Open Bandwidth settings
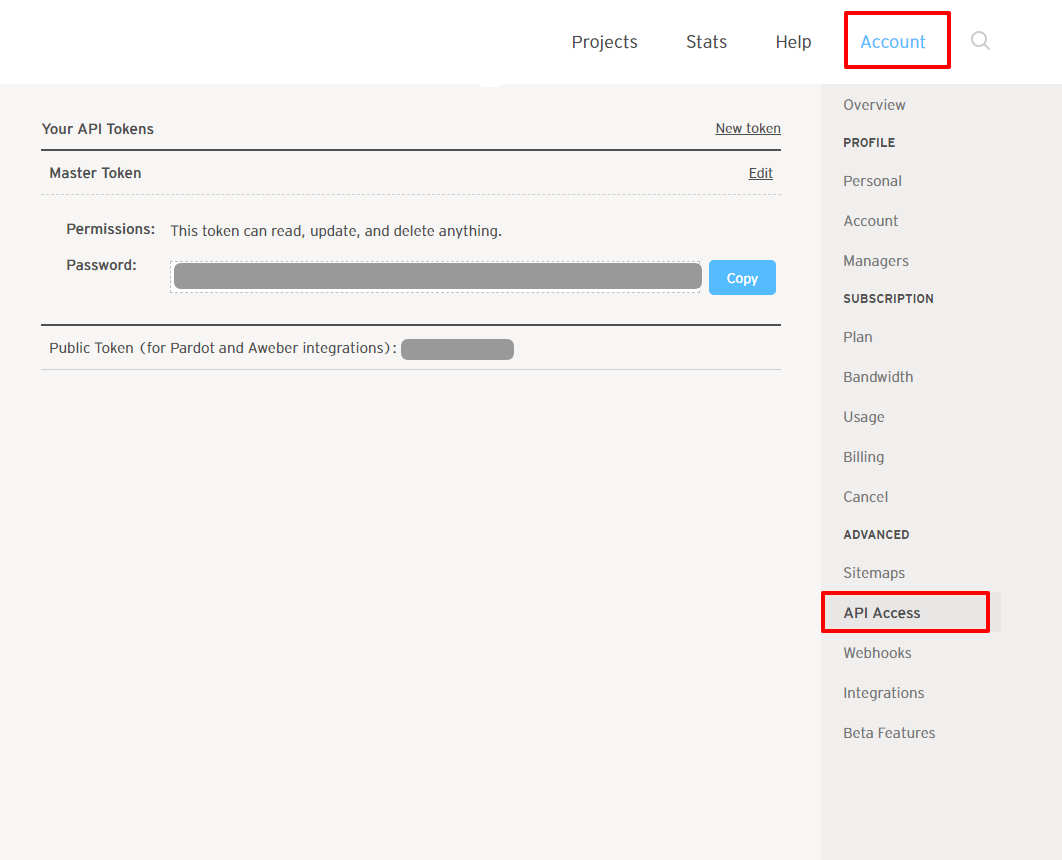 [878, 377]
